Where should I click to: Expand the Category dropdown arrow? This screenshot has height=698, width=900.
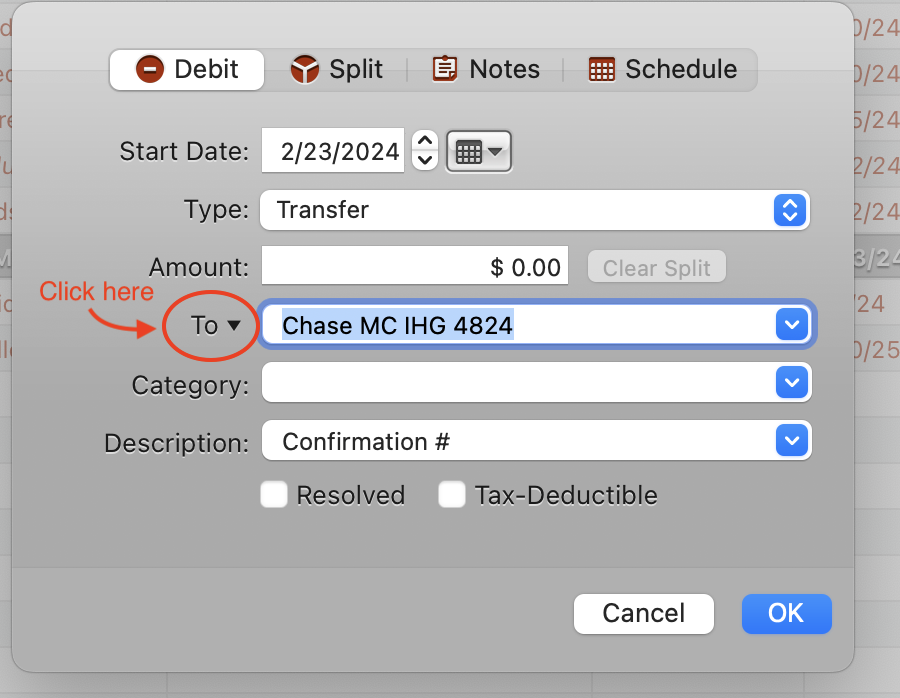coord(792,382)
